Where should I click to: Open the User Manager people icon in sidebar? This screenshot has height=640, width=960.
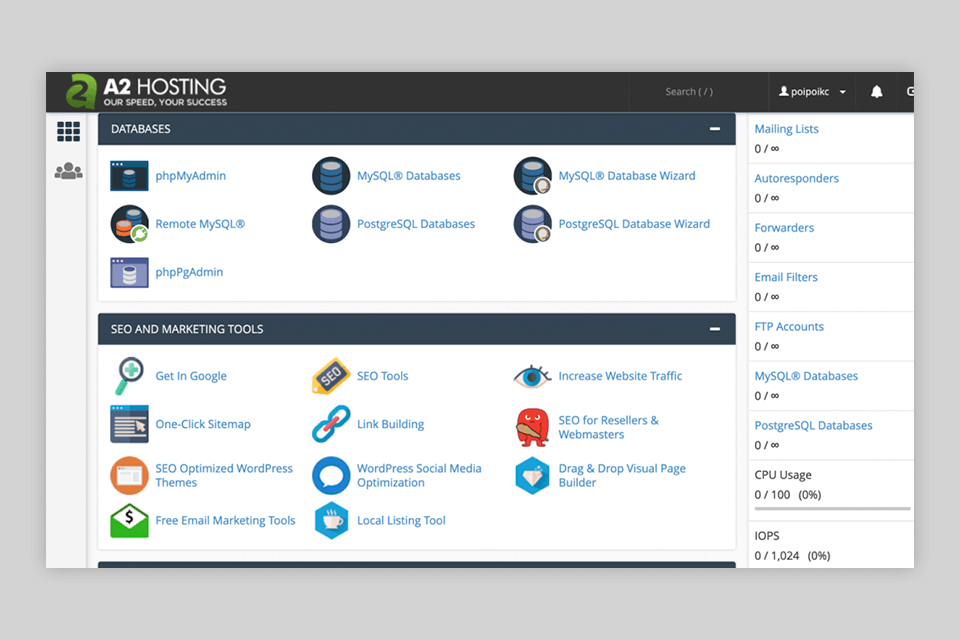point(69,171)
